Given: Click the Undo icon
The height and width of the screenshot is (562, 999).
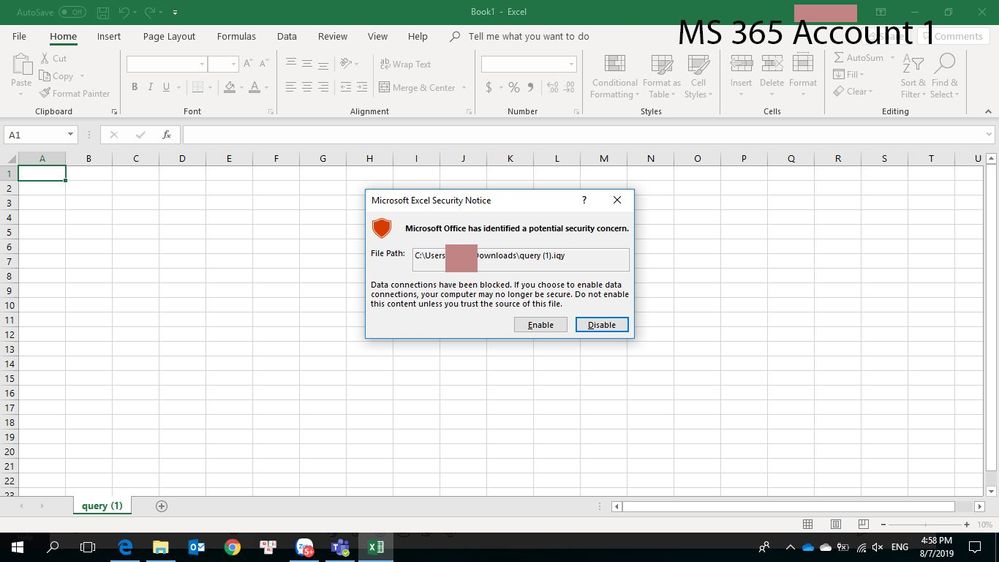Looking at the screenshot, I should coord(124,12).
